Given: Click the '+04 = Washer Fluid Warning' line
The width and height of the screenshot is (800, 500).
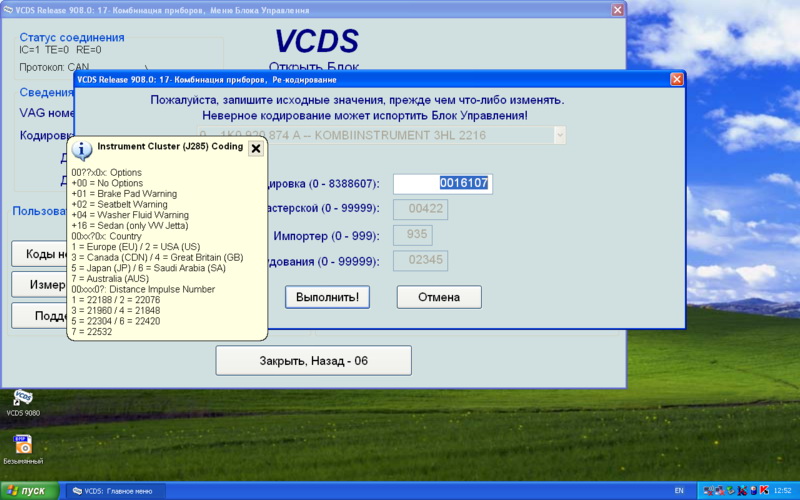Looking at the screenshot, I should pos(130,215).
